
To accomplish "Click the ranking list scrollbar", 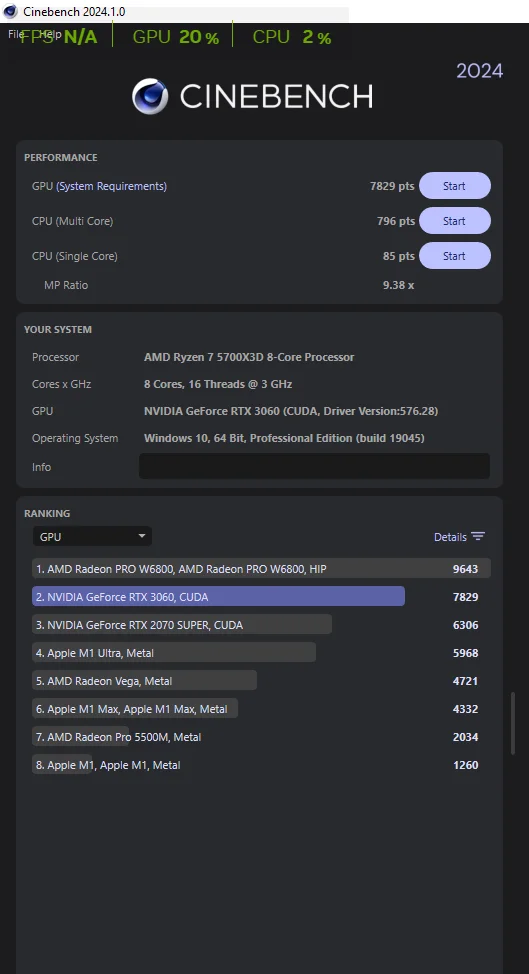I will (x=513, y=724).
